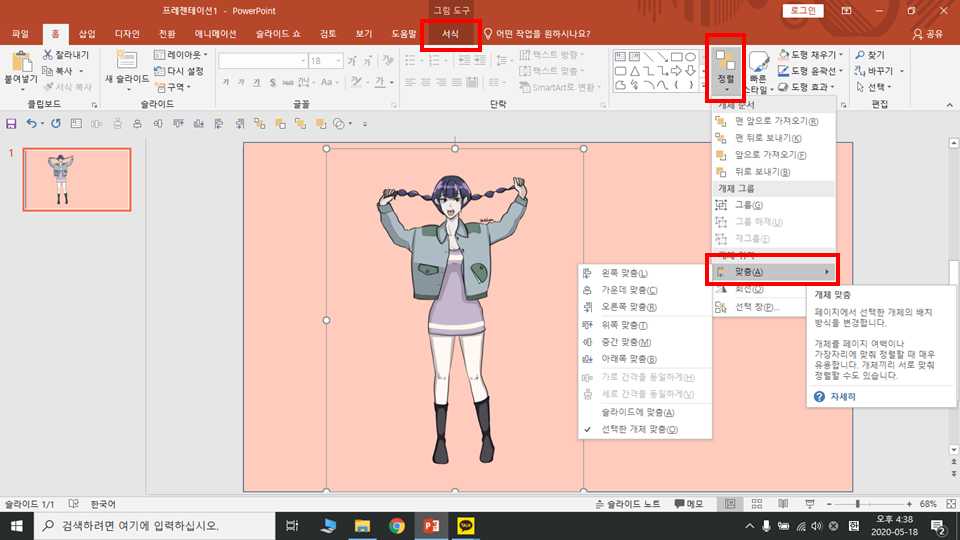Click the zoom out minus button

[829, 504]
